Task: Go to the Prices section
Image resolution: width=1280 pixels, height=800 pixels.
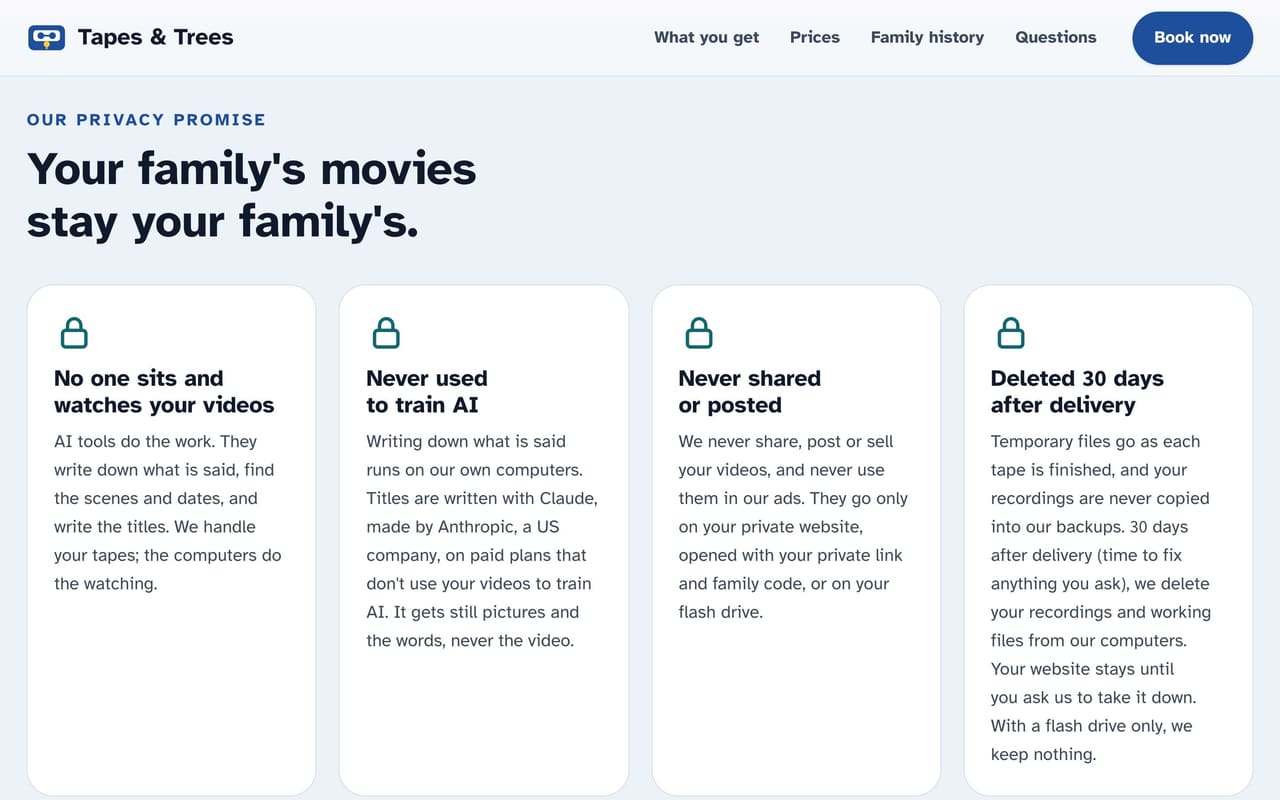Action: pyautogui.click(x=815, y=37)
